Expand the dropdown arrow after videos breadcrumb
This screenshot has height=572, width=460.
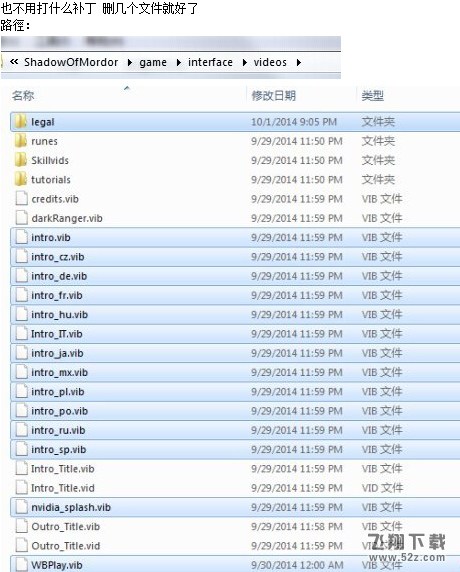299,63
